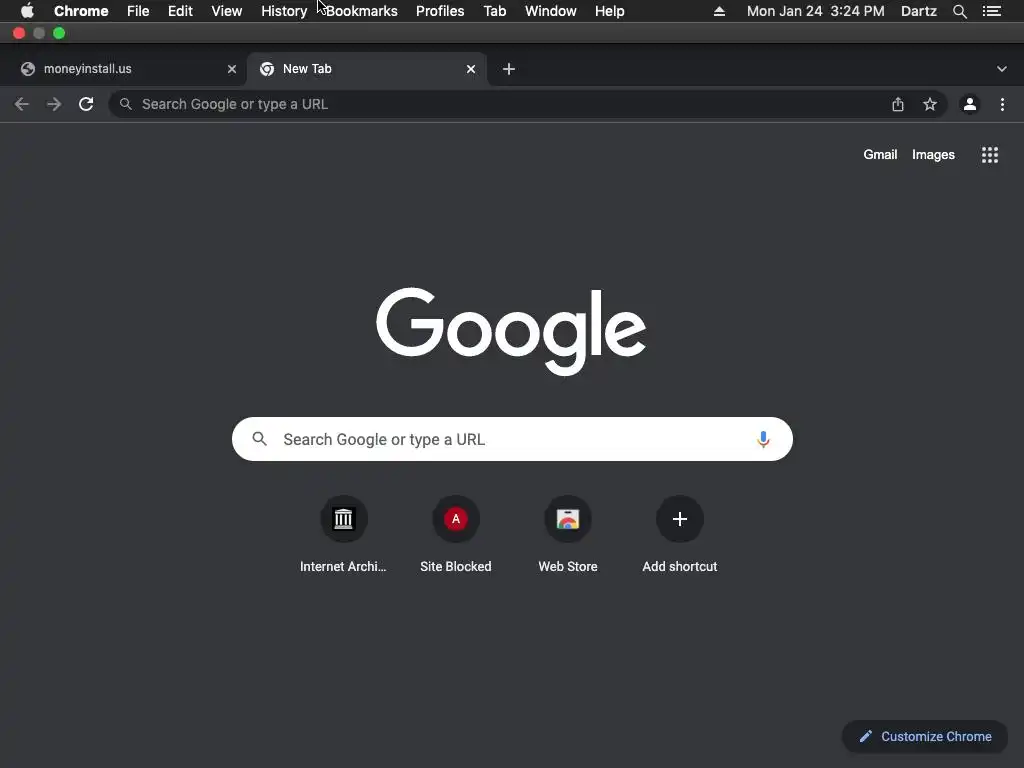Reload the current page
The image size is (1024, 768).
click(86, 104)
